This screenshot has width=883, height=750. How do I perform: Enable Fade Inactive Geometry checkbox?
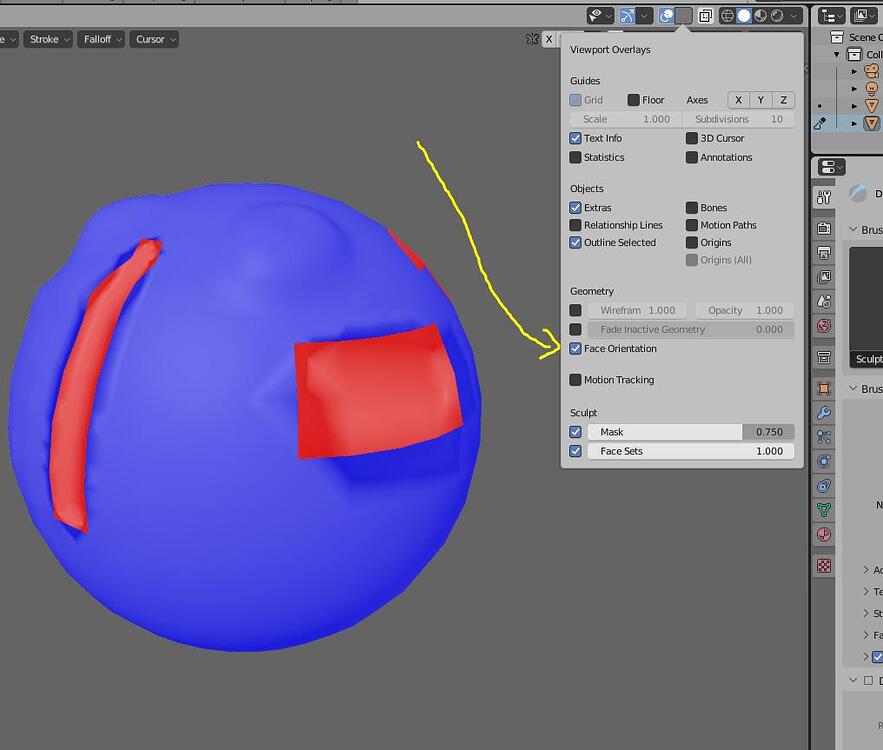[x=575, y=329]
